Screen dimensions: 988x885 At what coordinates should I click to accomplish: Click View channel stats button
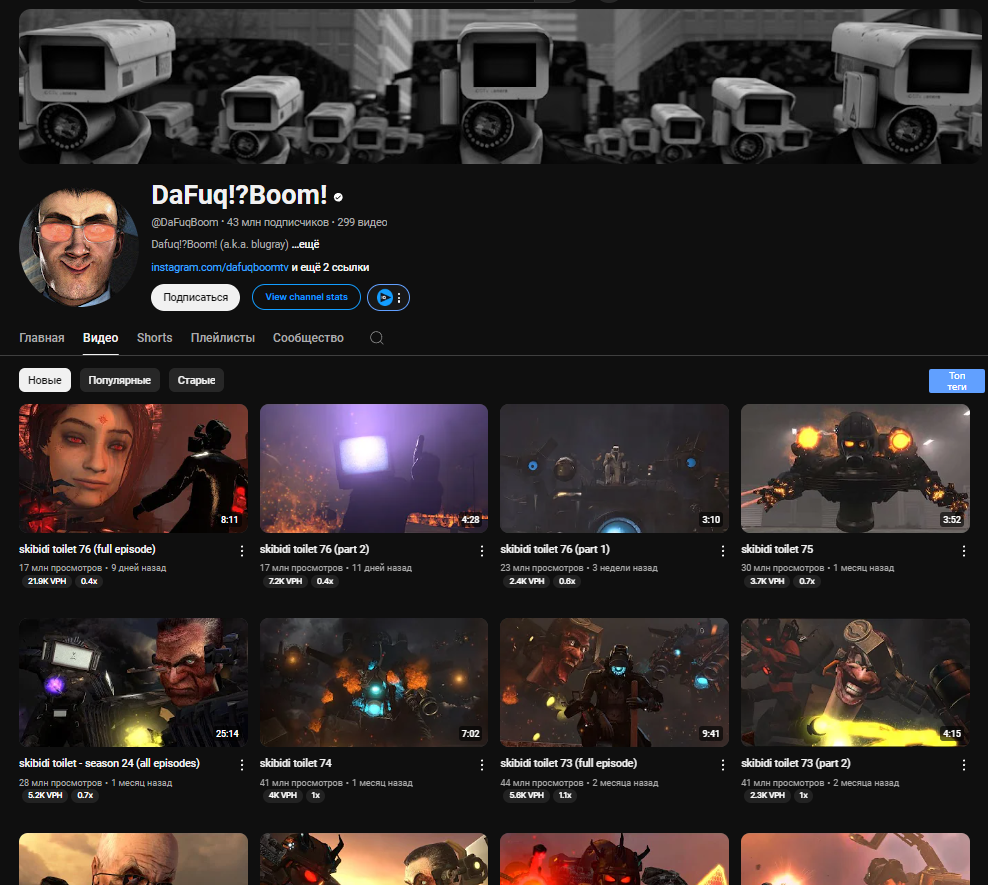point(306,297)
